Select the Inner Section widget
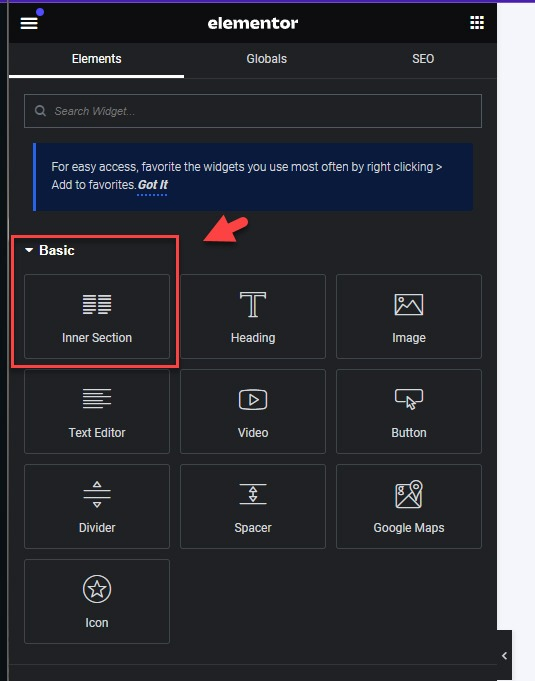Screen dimensions: 535x681 97,316
